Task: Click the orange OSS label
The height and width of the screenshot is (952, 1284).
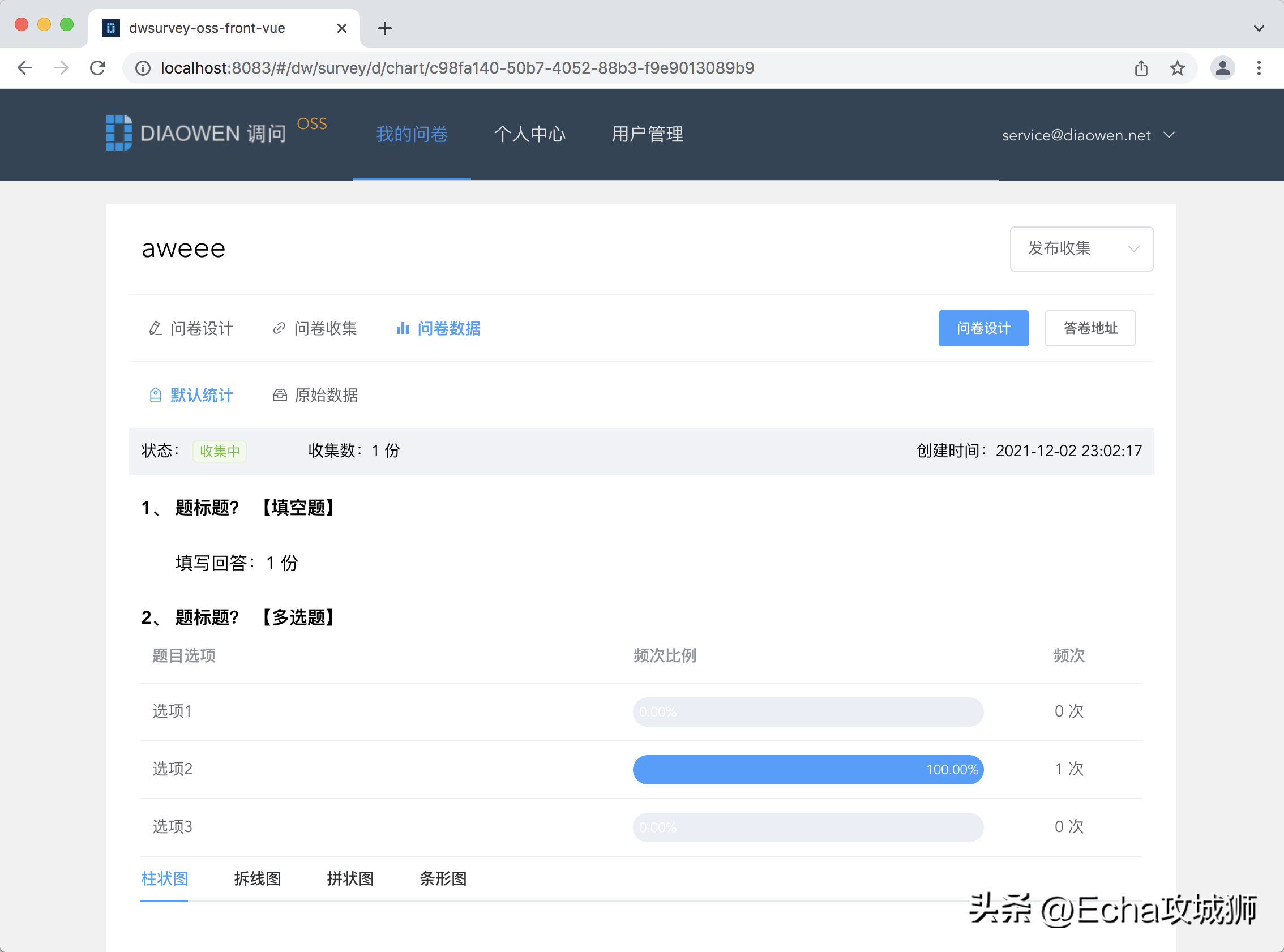Action: (x=312, y=124)
